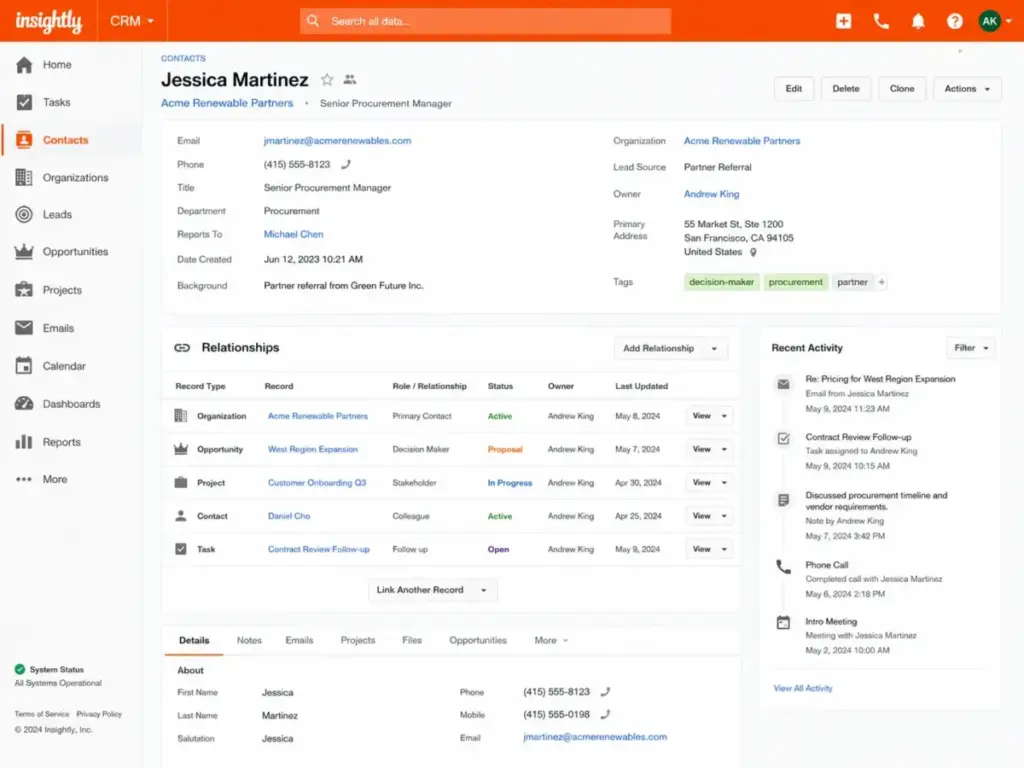Open the CRM app switcher dropdown
Image resolution: width=1024 pixels, height=768 pixels.
click(131, 21)
